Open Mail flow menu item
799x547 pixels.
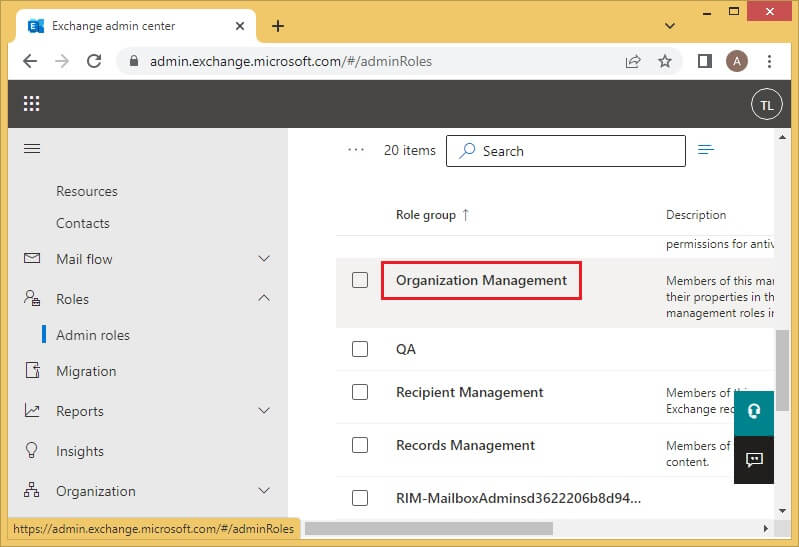pyautogui.click(x=84, y=259)
